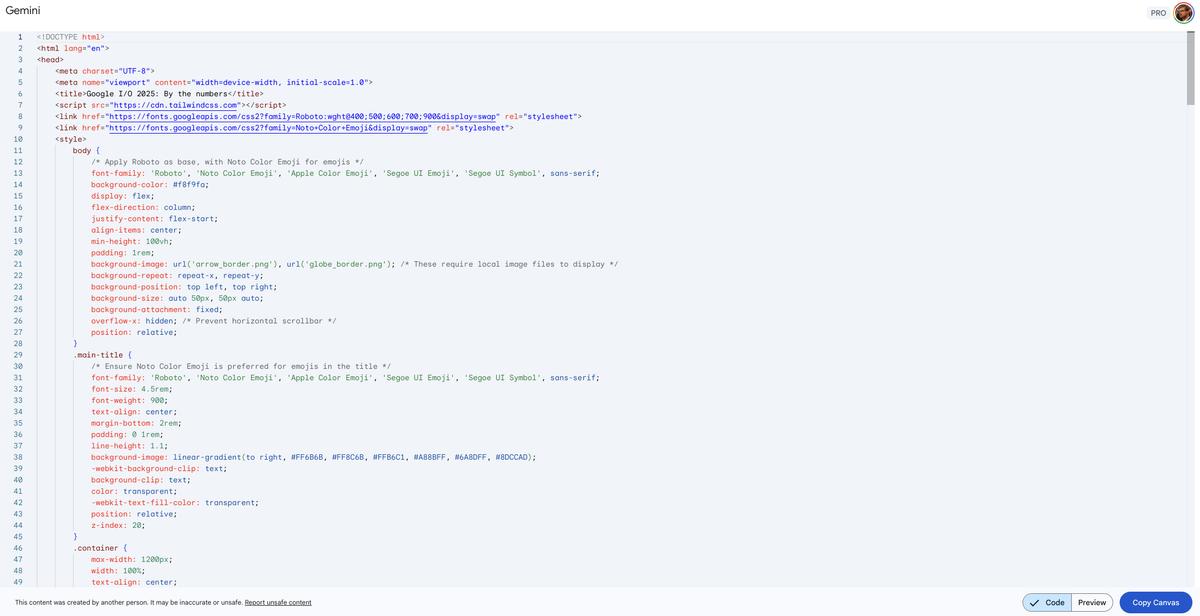Viewport: 1200px width, 616px height.
Task: Click the 'arrow_border.png' background-image line
Action: [x=354, y=264]
